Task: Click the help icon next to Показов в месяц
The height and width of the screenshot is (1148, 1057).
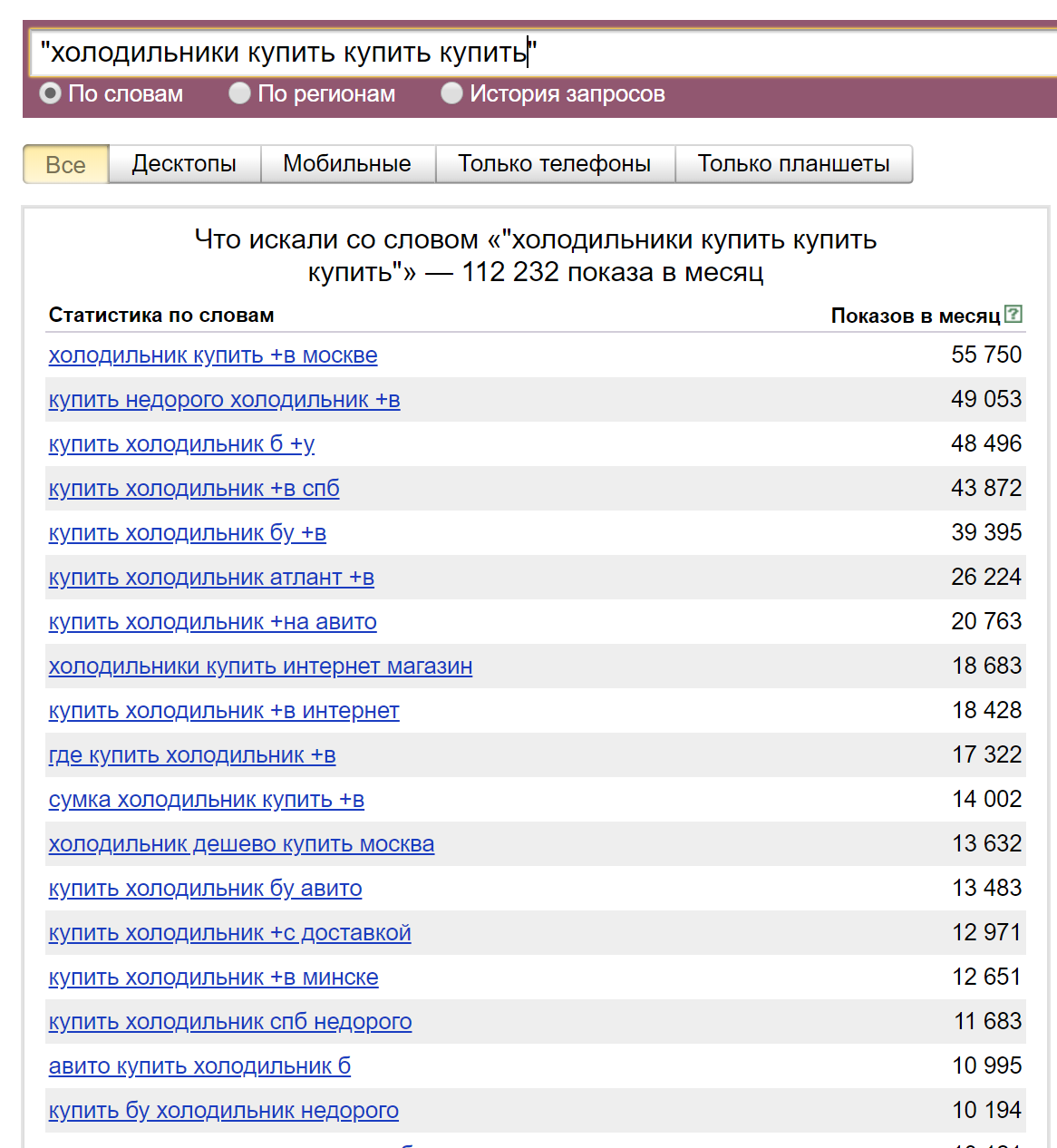Action: tap(1013, 315)
